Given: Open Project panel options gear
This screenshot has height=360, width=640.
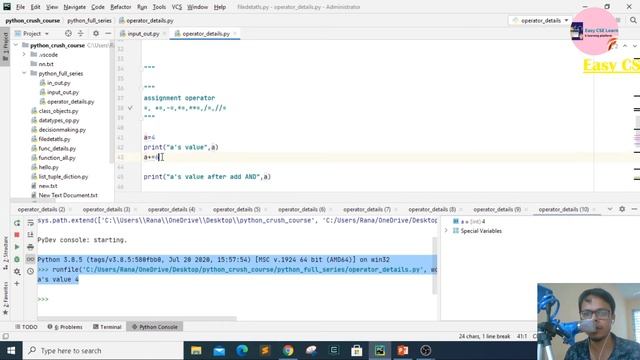Looking at the screenshot, I should coord(96,33).
